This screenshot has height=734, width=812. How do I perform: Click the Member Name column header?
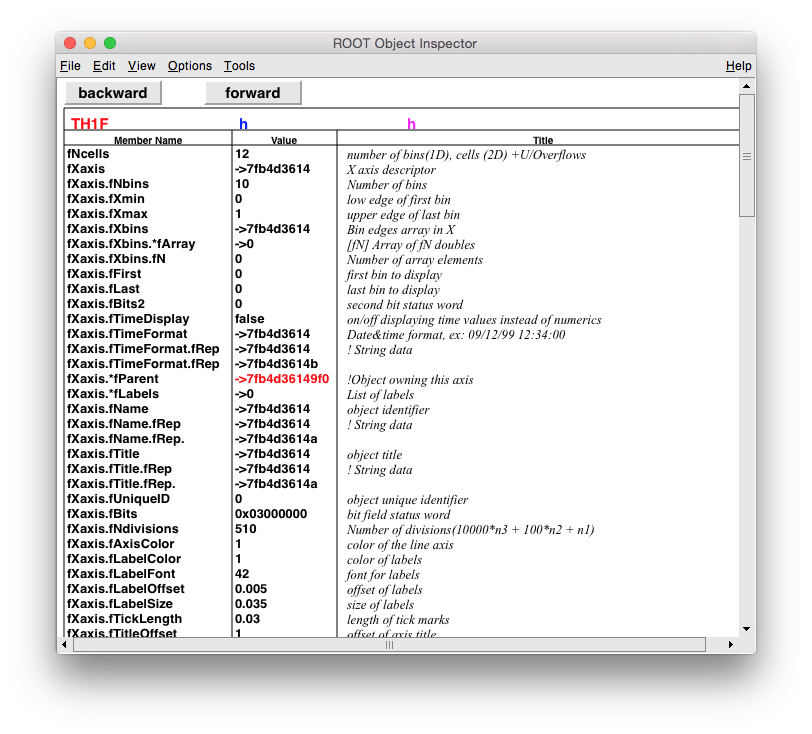(x=148, y=141)
